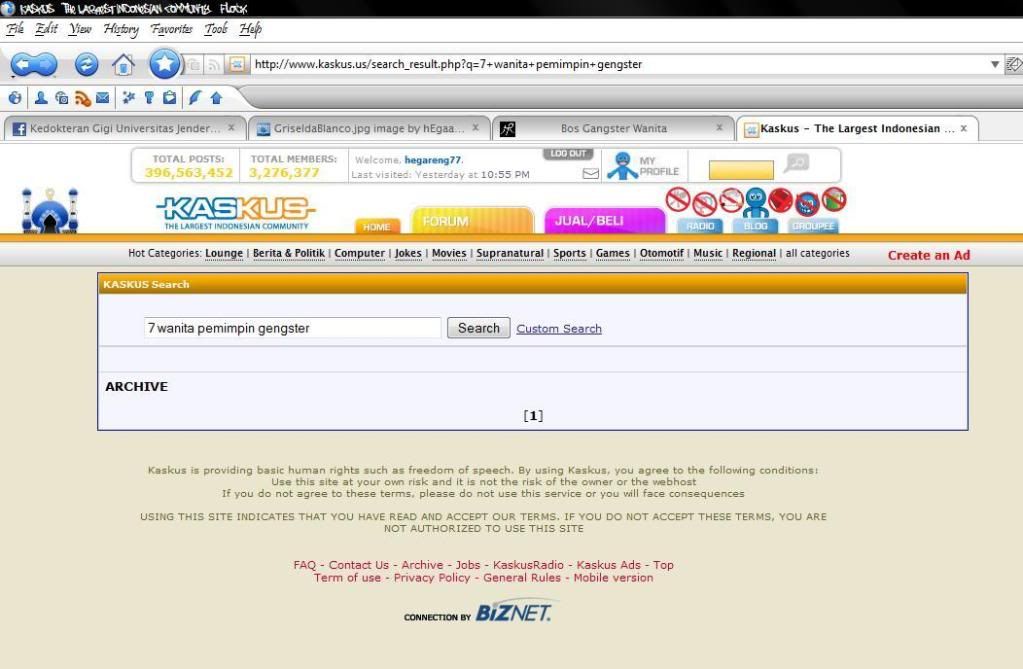The width and height of the screenshot is (1023, 669).
Task: Open the Web Clipboard icon
Action: pos(170,98)
